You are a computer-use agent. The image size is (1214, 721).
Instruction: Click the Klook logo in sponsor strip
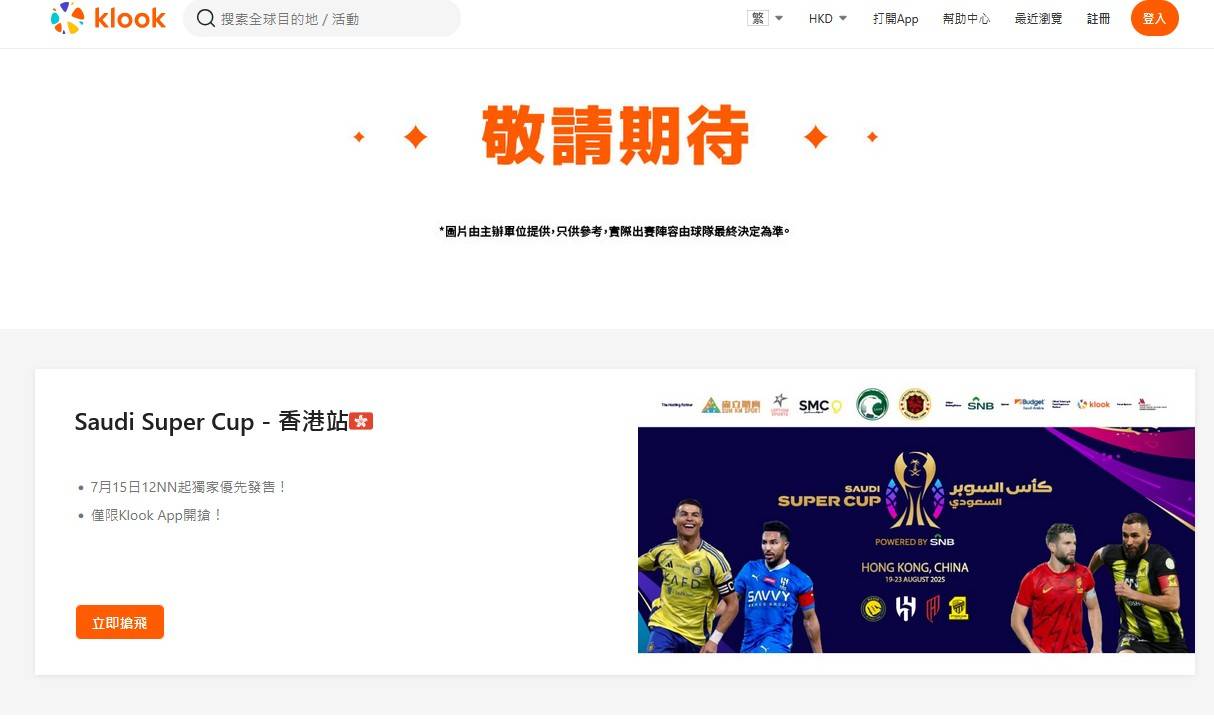[x=1094, y=404]
